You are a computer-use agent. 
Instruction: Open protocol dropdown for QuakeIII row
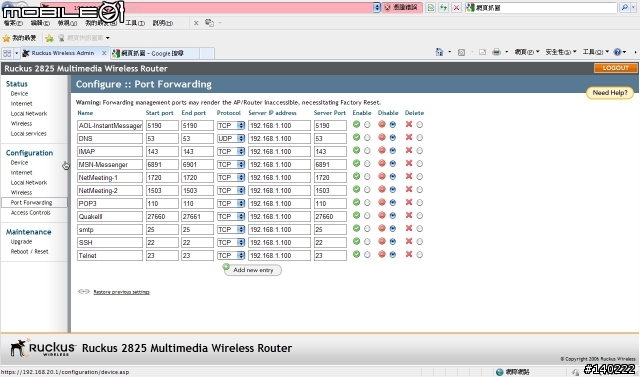231,217
